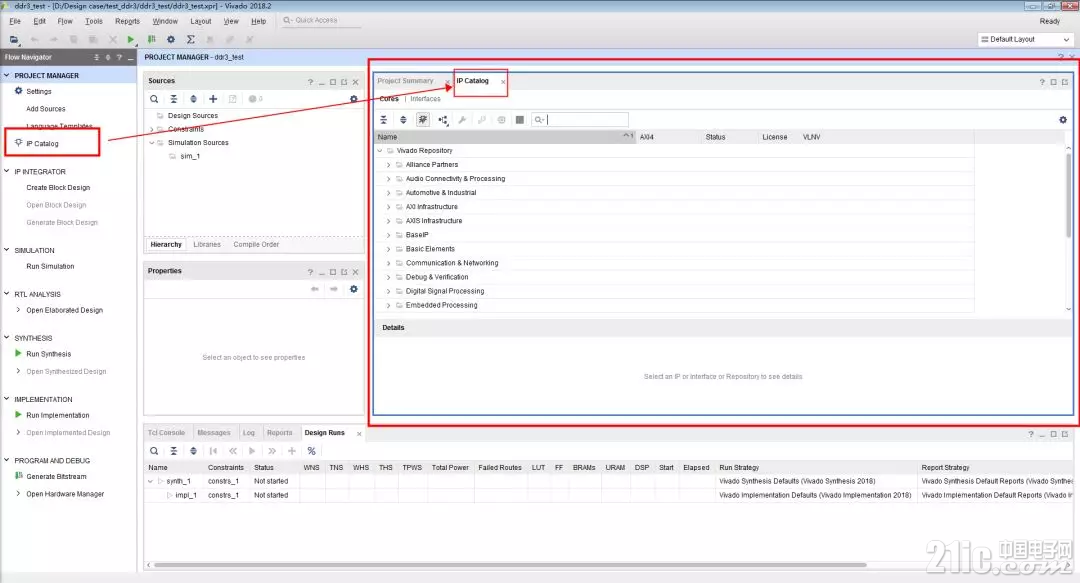1080x583 pixels.
Task: Select the Digital Signal Processing folder row
Action: point(675,292)
